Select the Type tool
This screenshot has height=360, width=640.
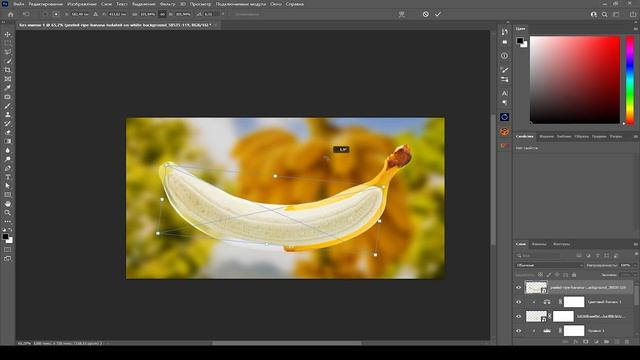7,177
